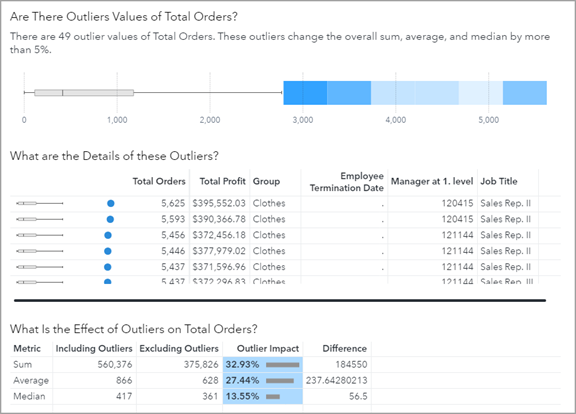The image size is (576, 414).
Task: Click the blue outlier dot in the 5,625 row
Action: pyautogui.click(x=111, y=203)
